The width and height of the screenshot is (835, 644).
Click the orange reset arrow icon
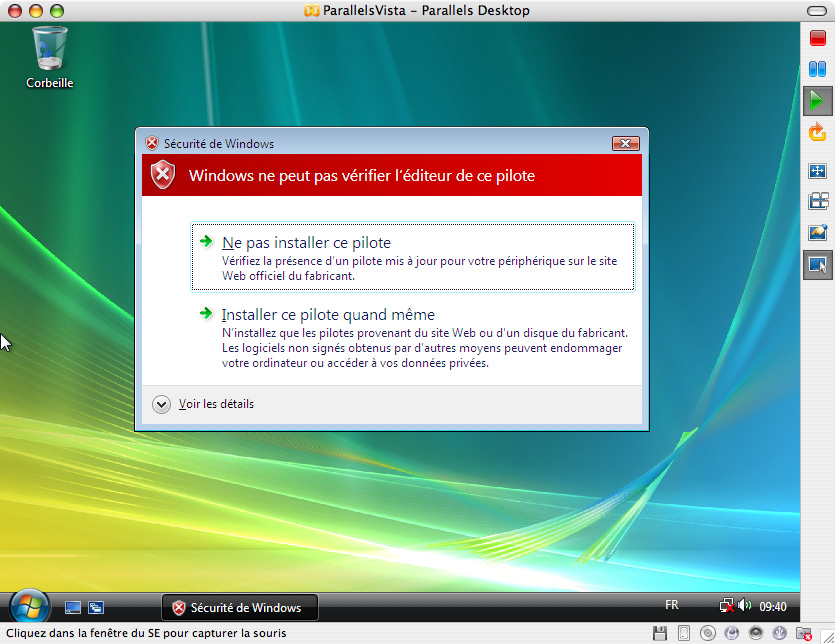(x=817, y=132)
